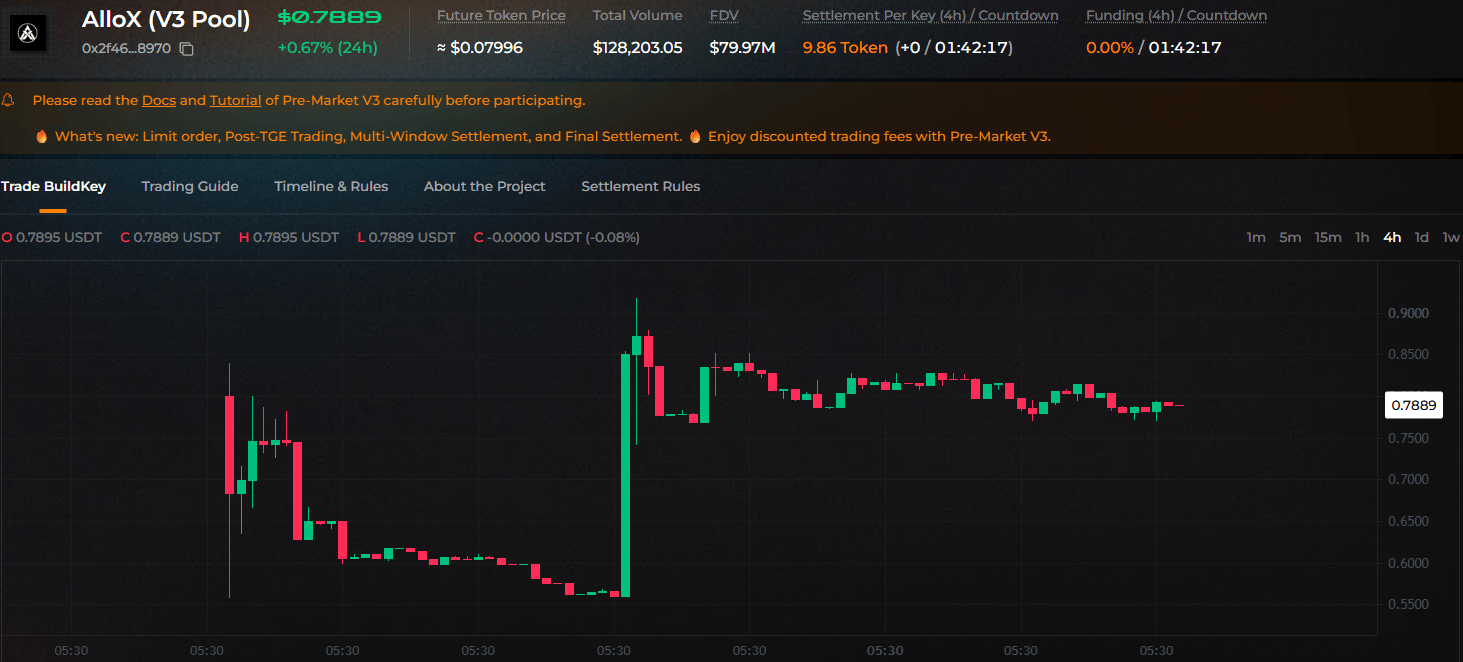Click the Total Volume label
1463x662 pixels.
coord(638,16)
